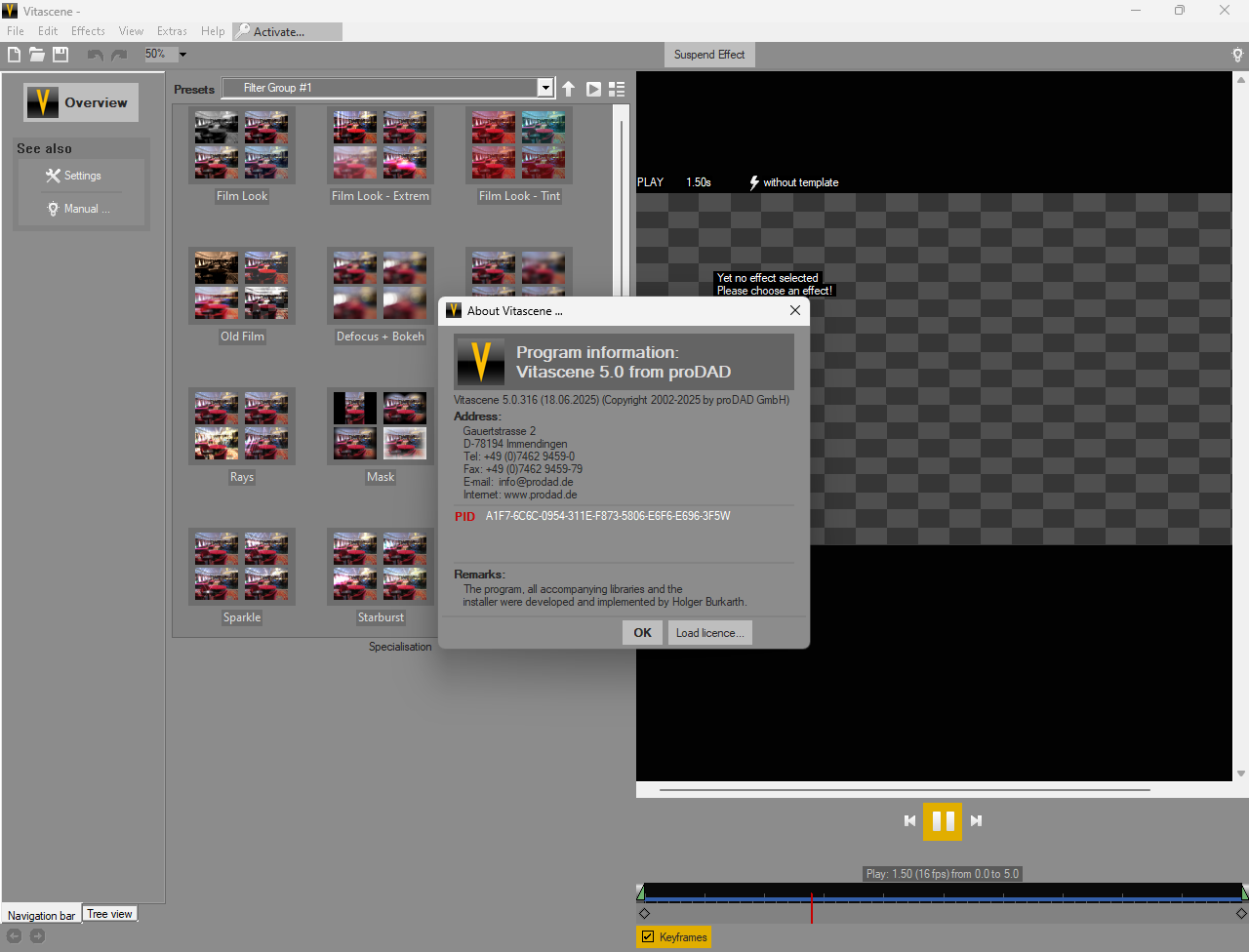Click the Load licence... button
Screen dimensions: 1249x952
pyautogui.click(x=709, y=633)
